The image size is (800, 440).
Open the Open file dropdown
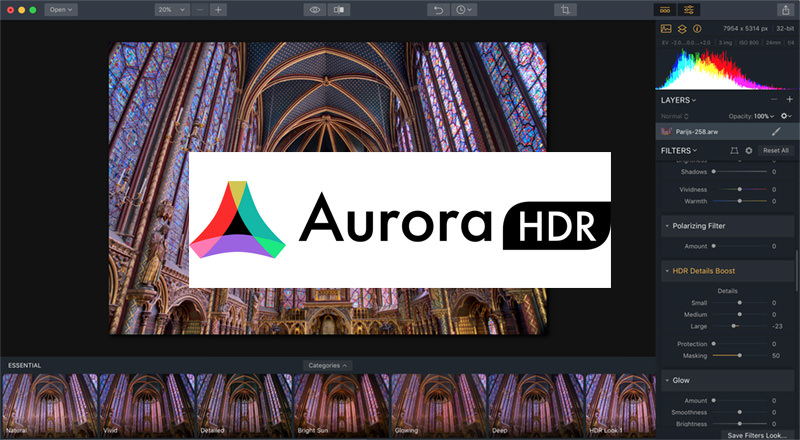tap(61, 10)
